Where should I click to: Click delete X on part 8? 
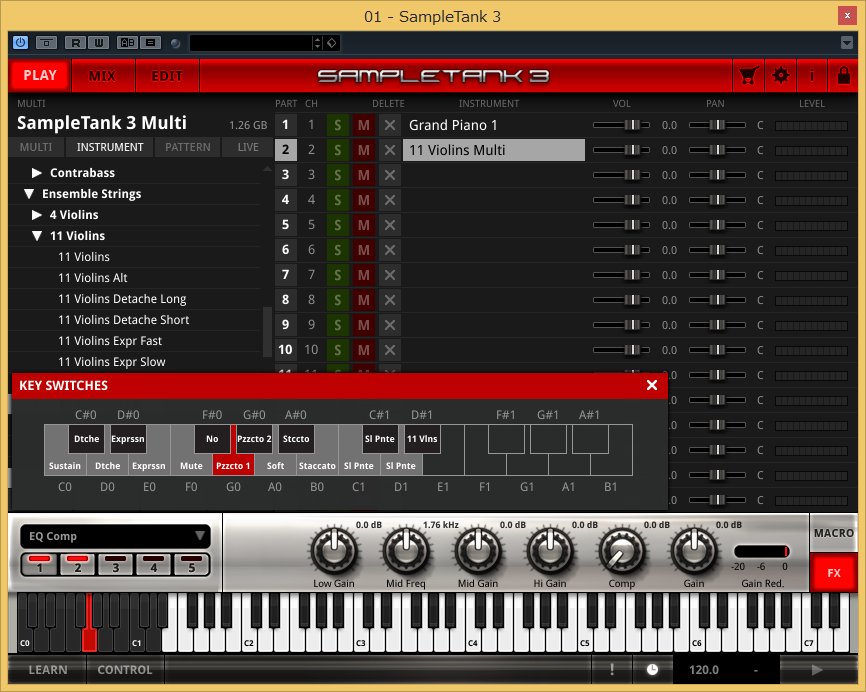click(x=390, y=300)
